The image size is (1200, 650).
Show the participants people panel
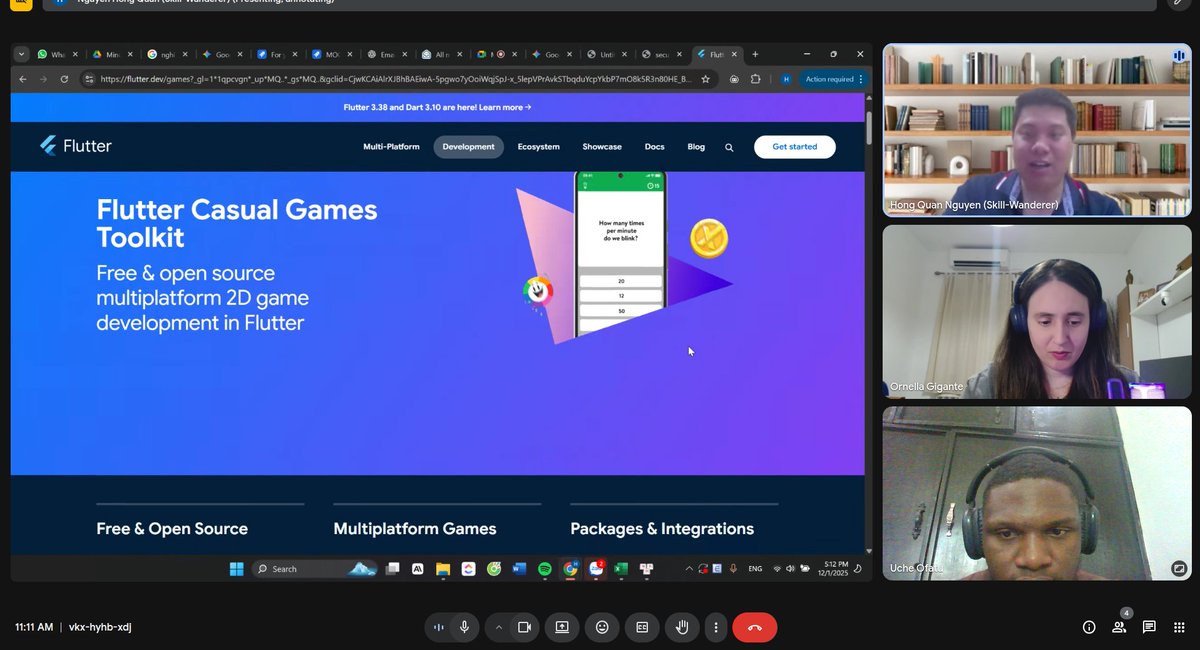coord(1119,627)
